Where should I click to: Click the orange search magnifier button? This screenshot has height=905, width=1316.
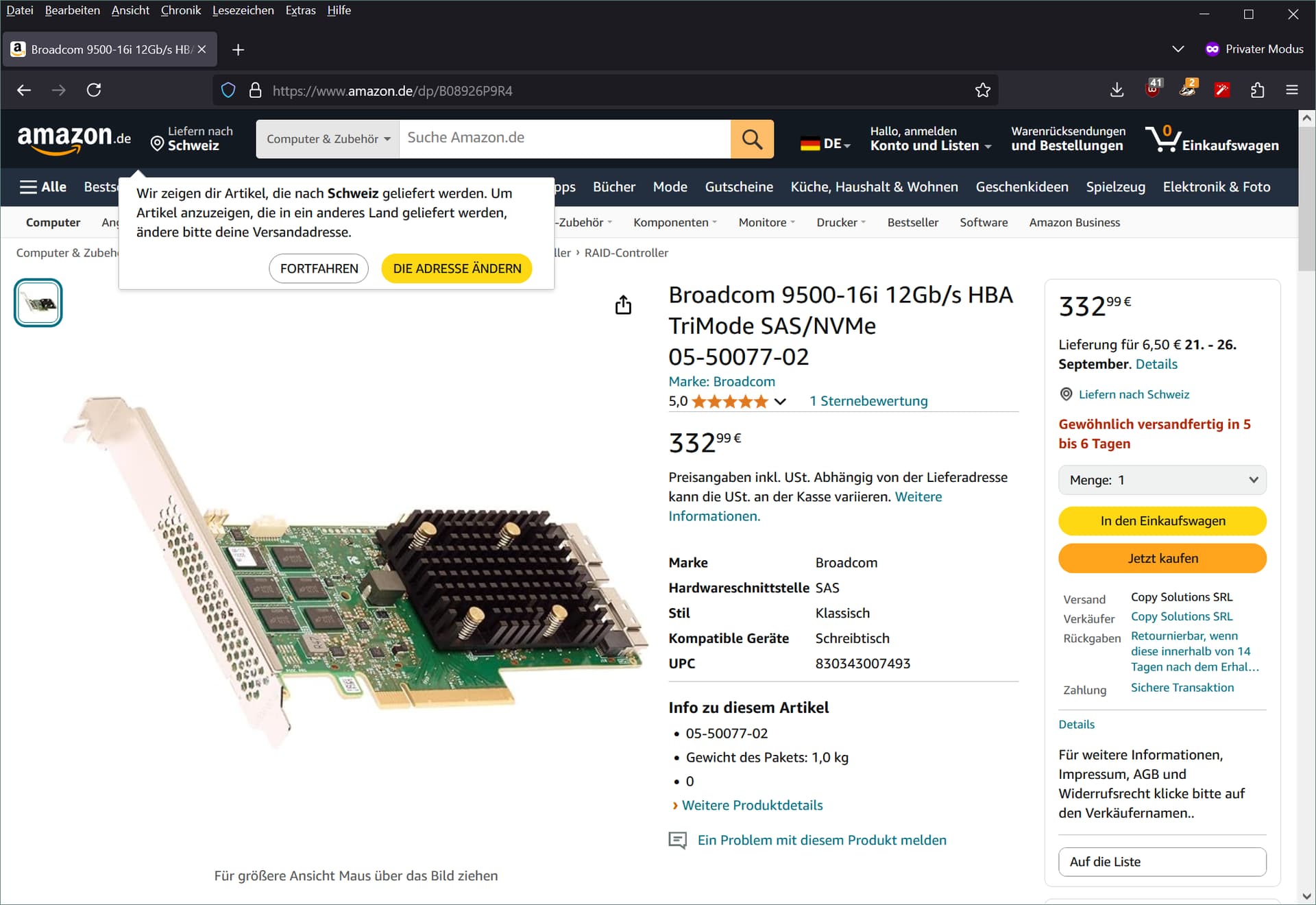[752, 139]
